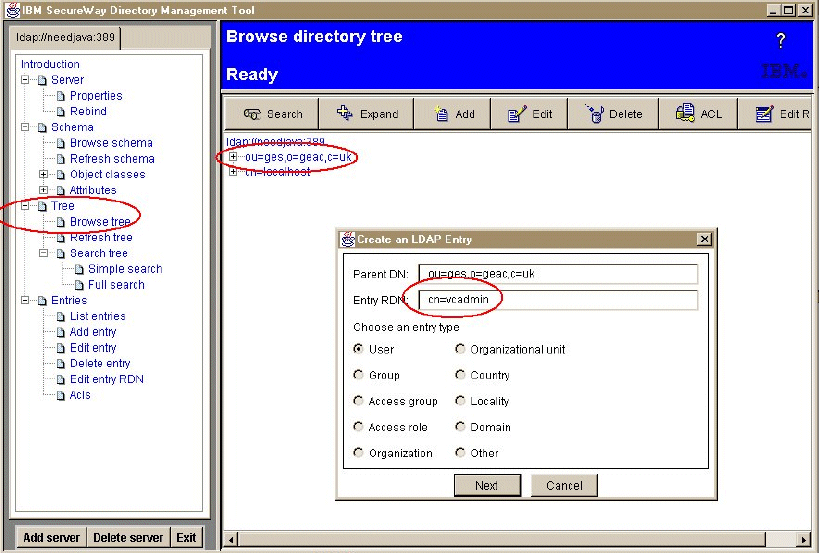Click the page icon beside List entries

point(61,316)
